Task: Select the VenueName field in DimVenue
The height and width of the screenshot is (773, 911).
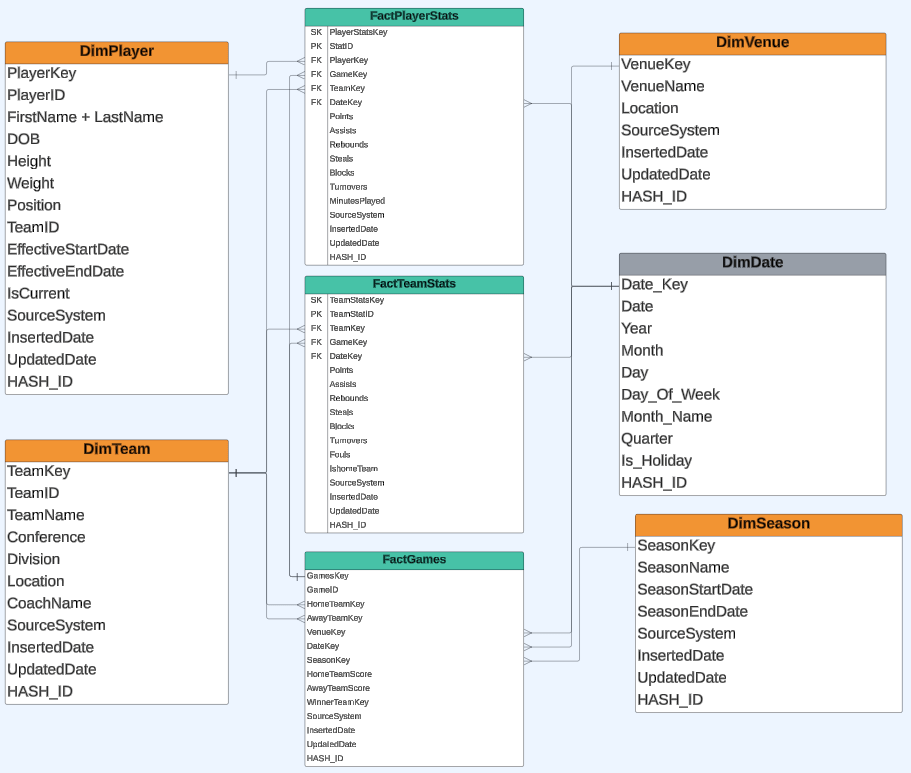Action: coord(752,87)
